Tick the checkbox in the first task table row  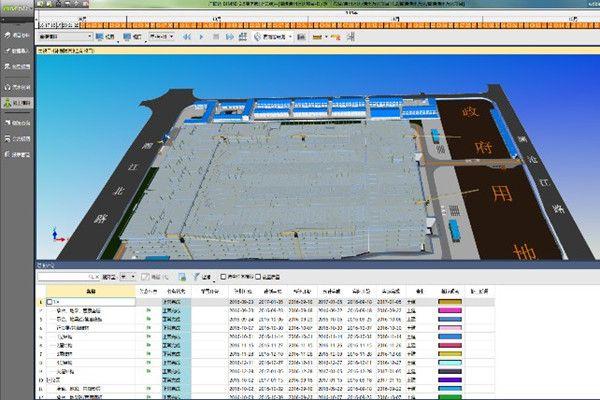pos(50,301)
